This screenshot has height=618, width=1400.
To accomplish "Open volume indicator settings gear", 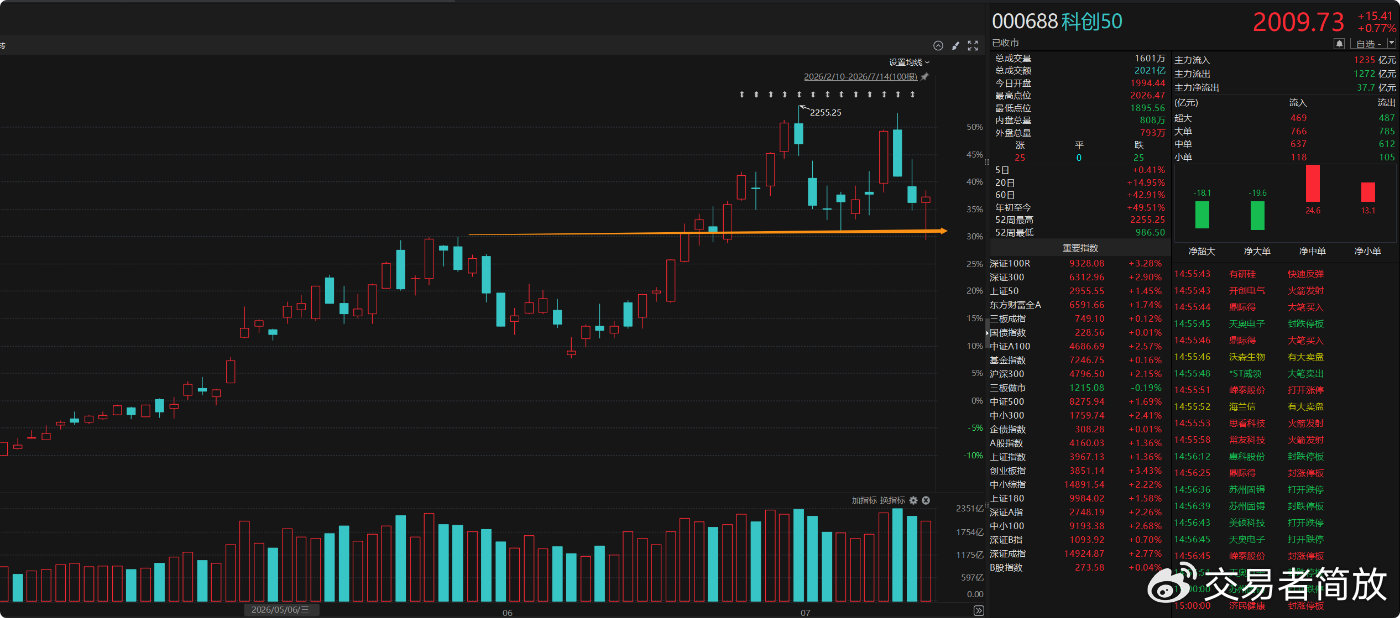I will click(913, 500).
